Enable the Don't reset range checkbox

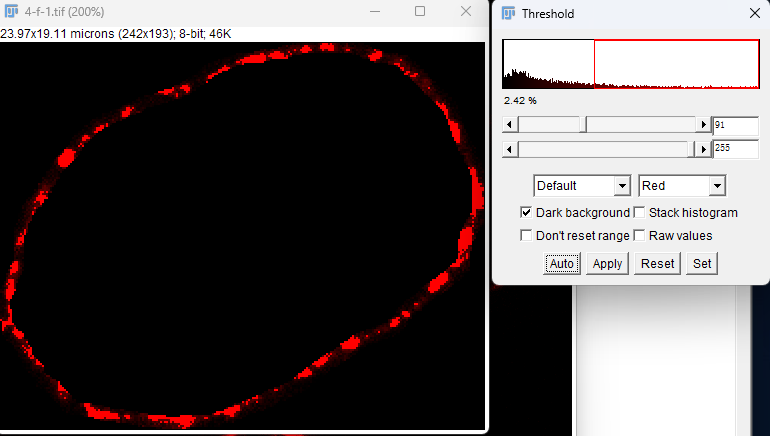(x=526, y=236)
